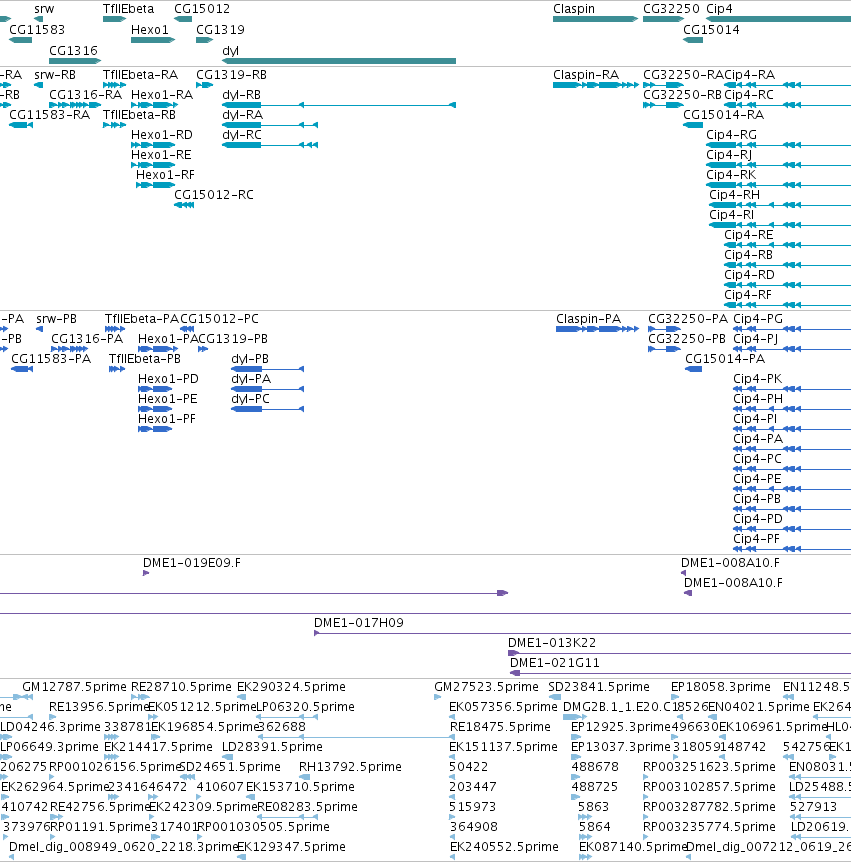The image size is (851, 862).
Task: Select protein dyl-PB
Action: (x=250, y=359)
